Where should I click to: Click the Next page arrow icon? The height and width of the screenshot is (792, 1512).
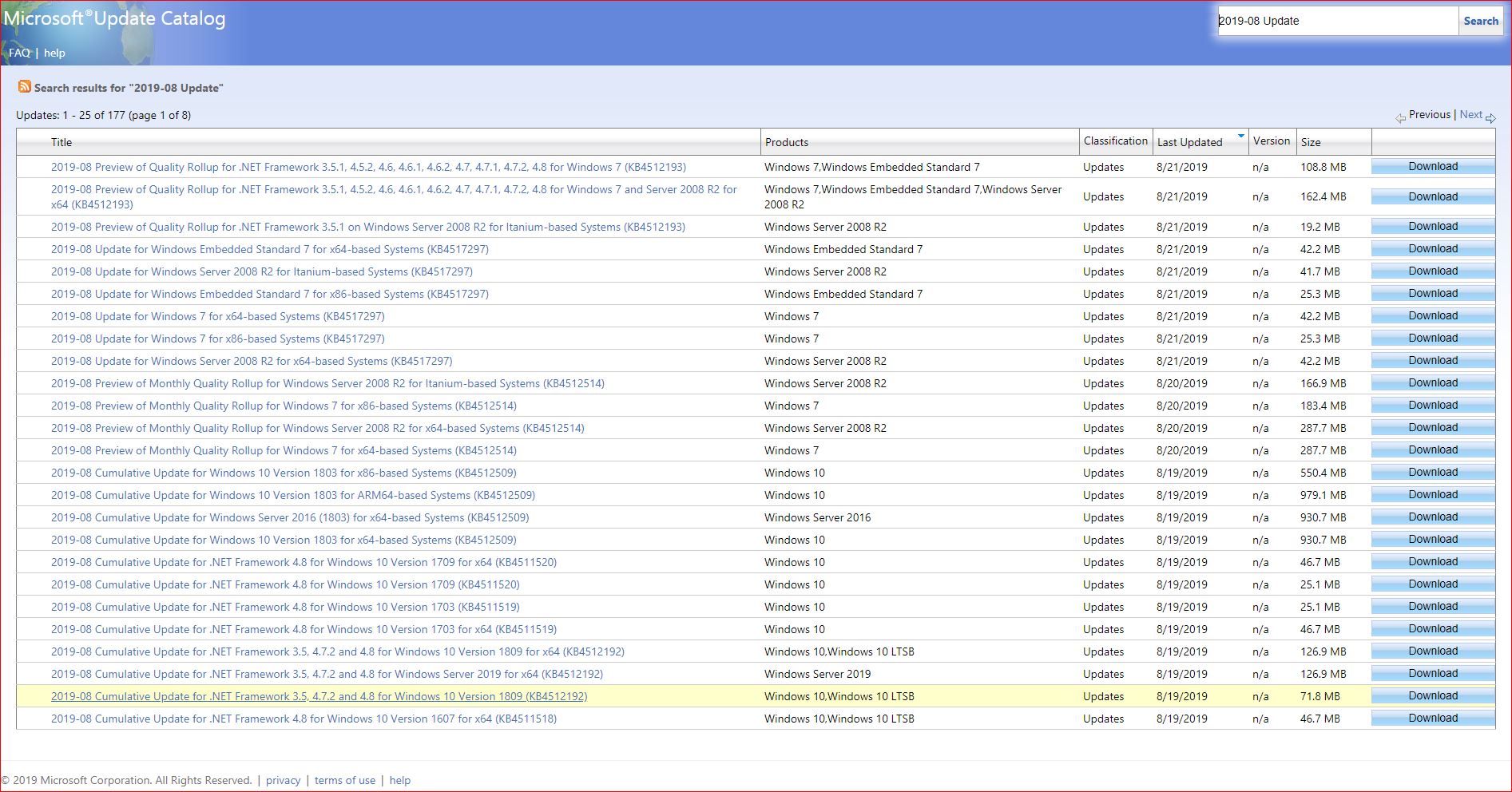click(x=1490, y=118)
